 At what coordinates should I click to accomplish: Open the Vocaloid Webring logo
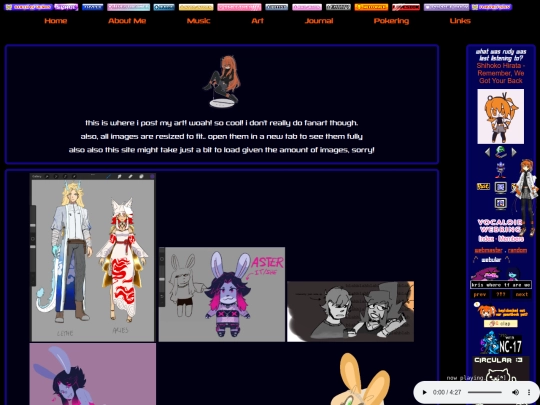point(500,226)
